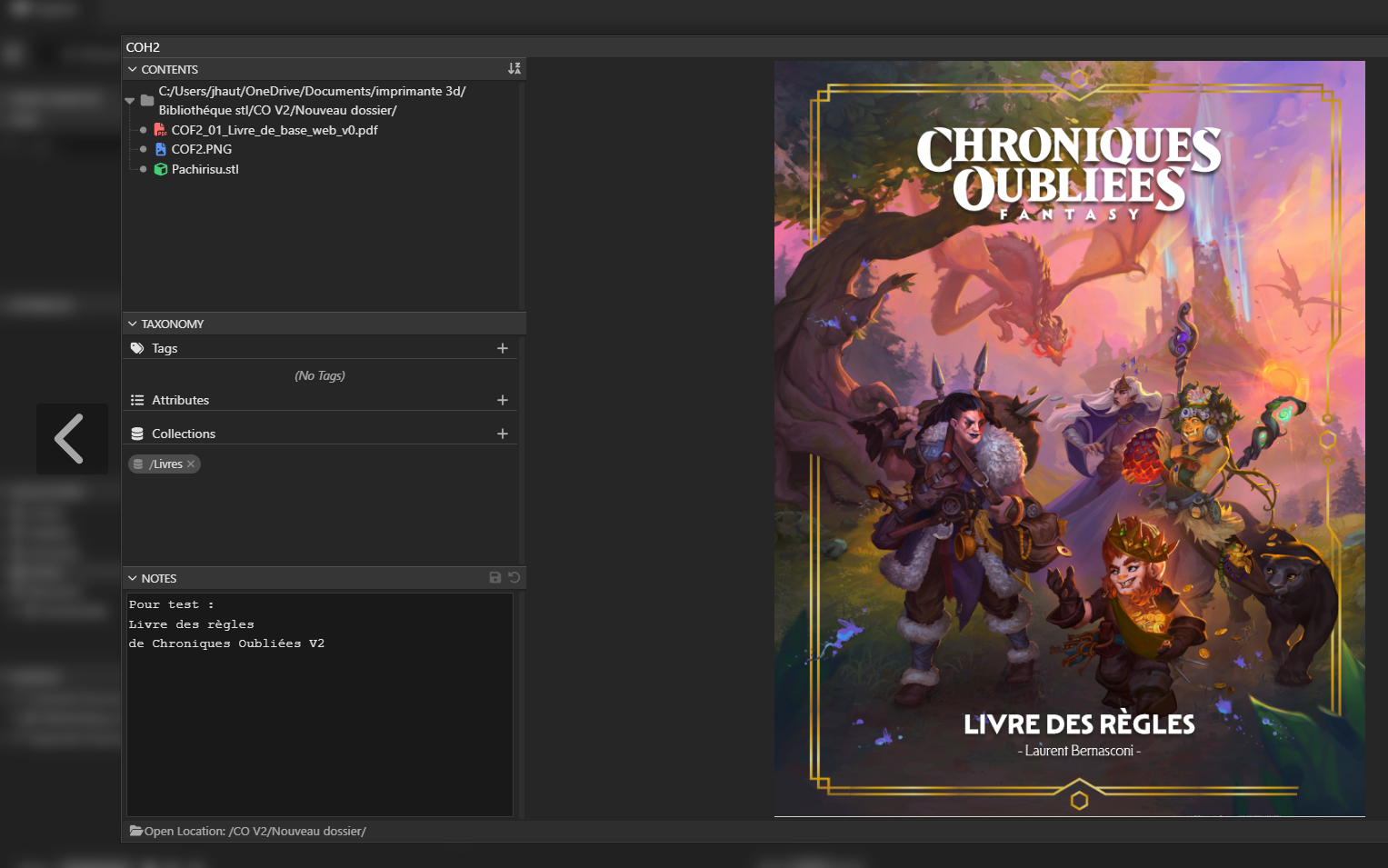Collapse the CONTENTS section

[133, 70]
